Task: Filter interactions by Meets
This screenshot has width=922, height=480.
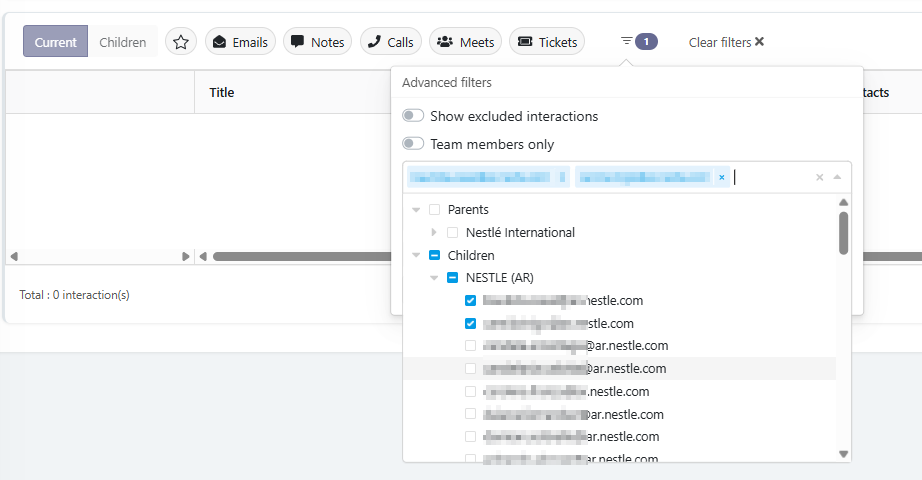Action: (x=466, y=42)
